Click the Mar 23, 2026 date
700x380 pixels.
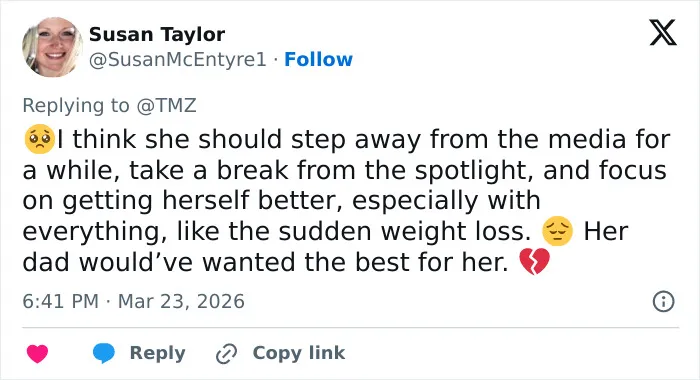pyautogui.click(x=181, y=301)
